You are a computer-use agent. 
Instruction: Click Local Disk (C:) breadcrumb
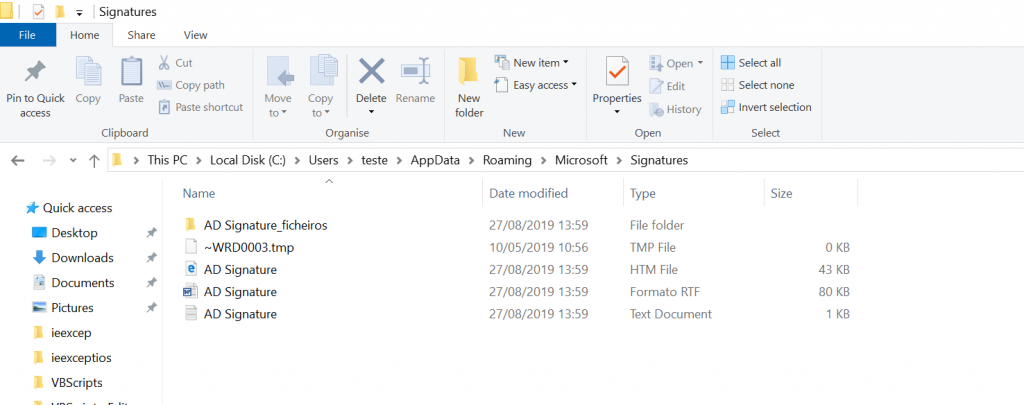point(248,160)
